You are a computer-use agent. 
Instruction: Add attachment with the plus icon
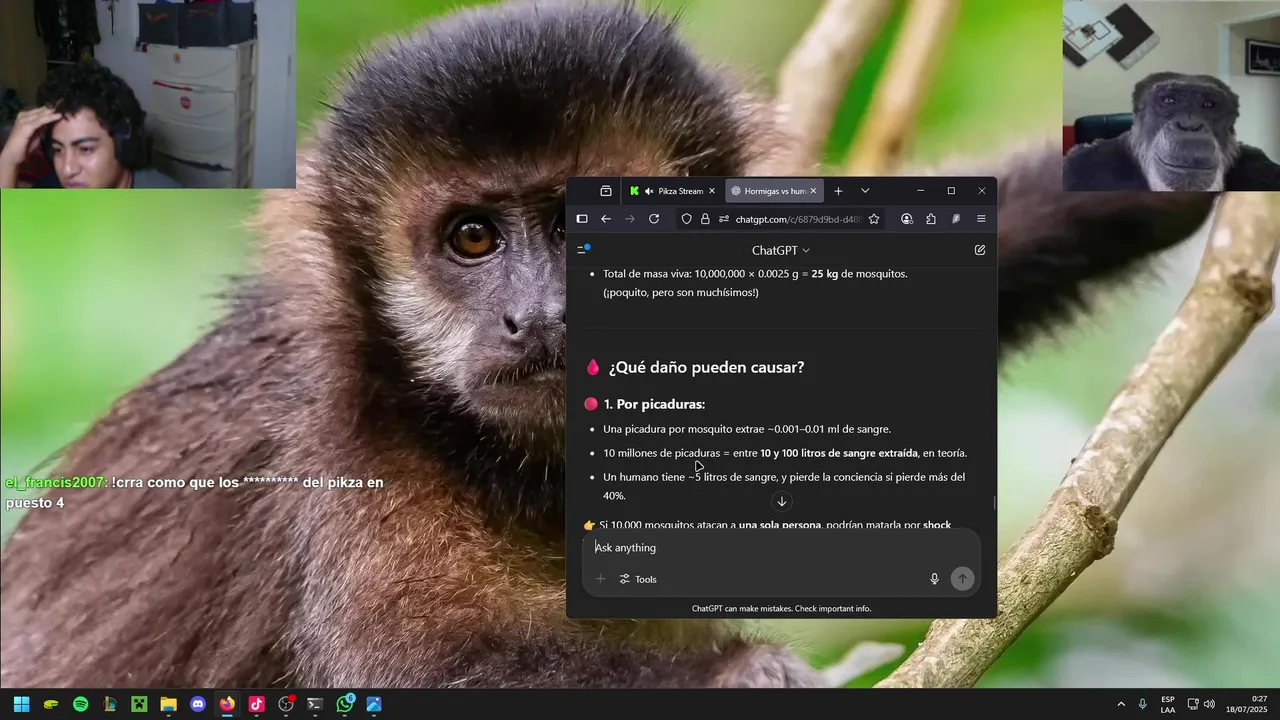pyautogui.click(x=601, y=579)
